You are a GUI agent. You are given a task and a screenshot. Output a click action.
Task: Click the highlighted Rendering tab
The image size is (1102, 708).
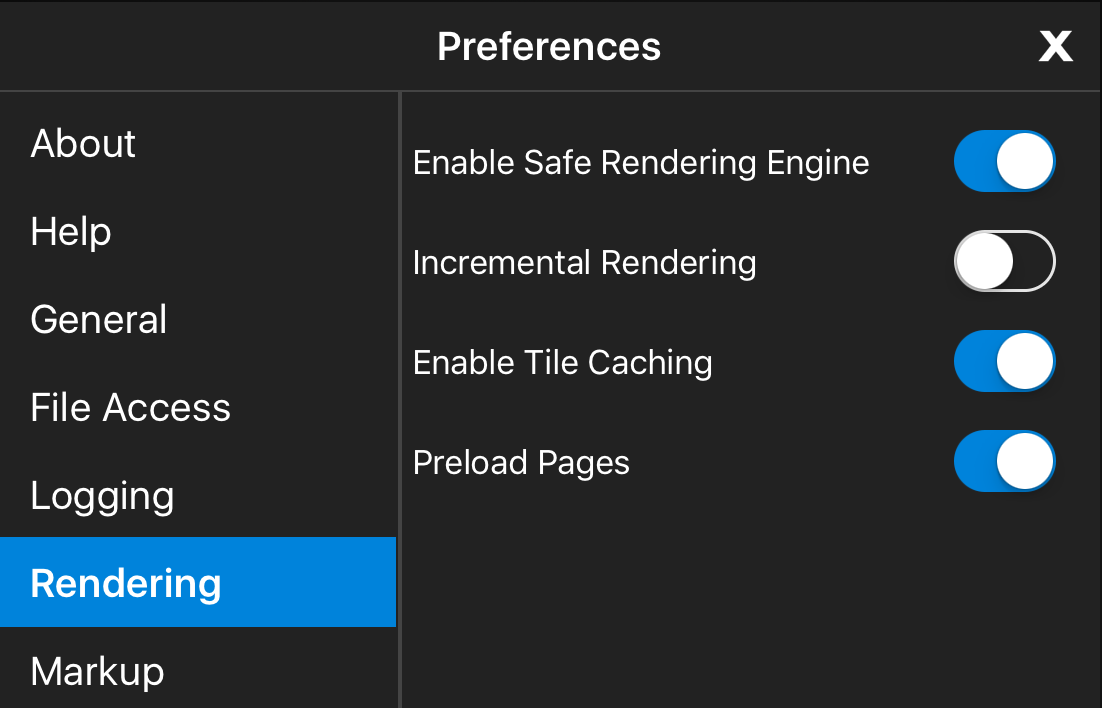126,583
